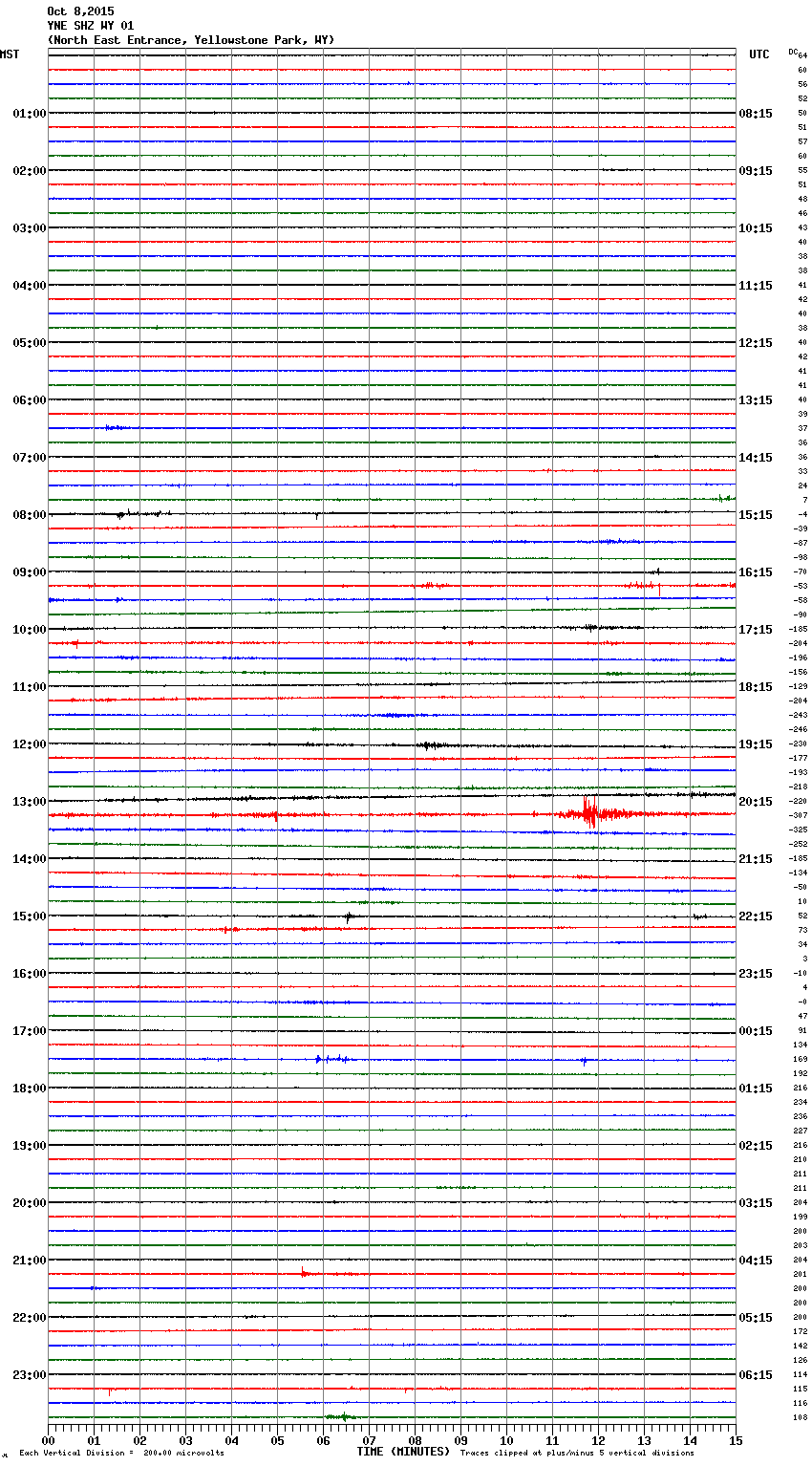Image resolution: width=812 pixels, height=1466 pixels.
Task: Select the 10:00 MST row label
Action: click(30, 630)
